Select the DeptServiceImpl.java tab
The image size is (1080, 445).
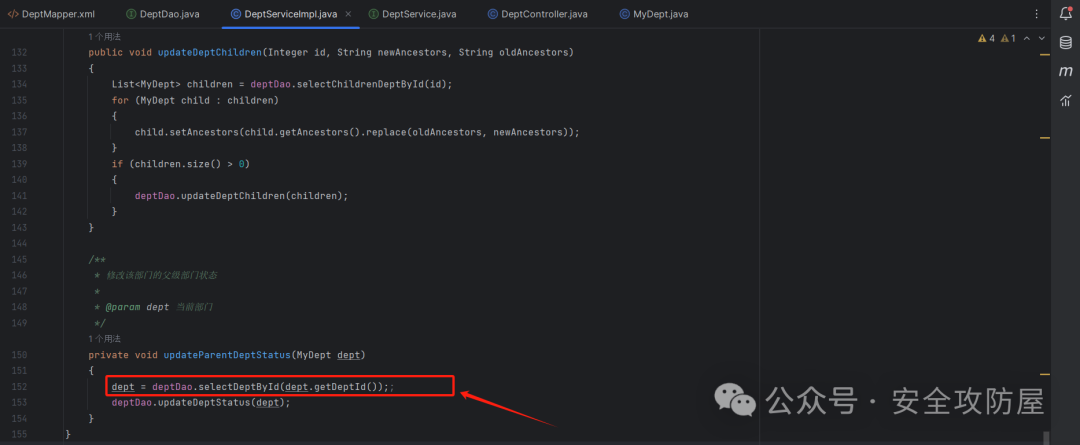[x=286, y=14]
